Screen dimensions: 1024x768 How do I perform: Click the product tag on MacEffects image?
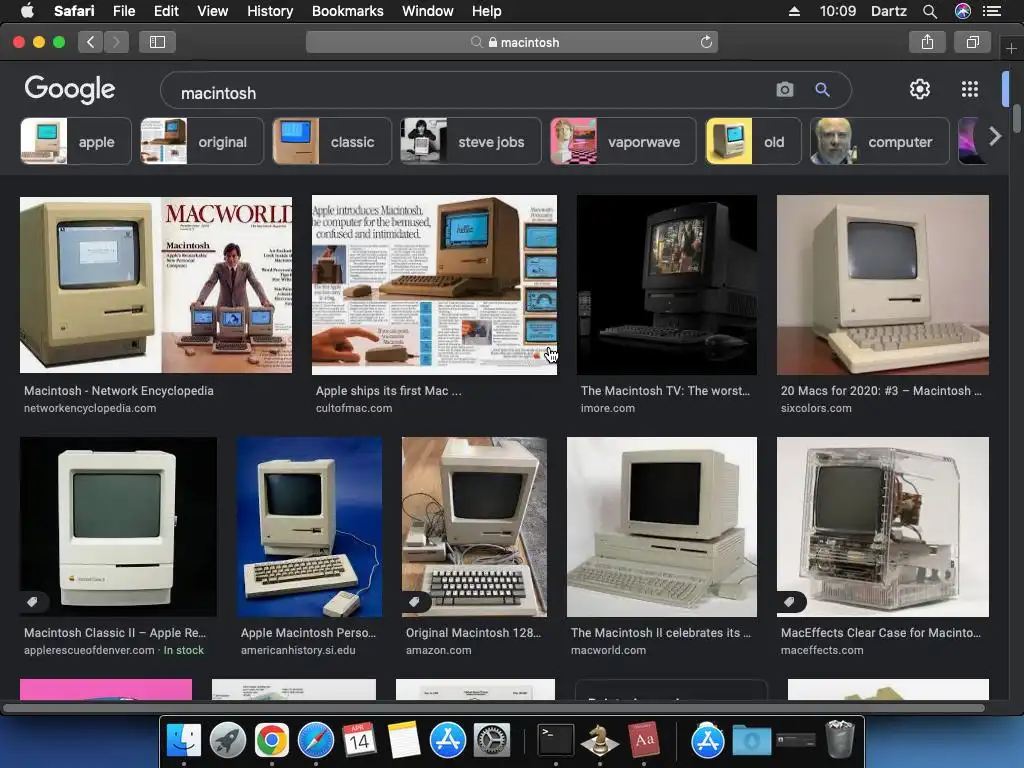789,601
